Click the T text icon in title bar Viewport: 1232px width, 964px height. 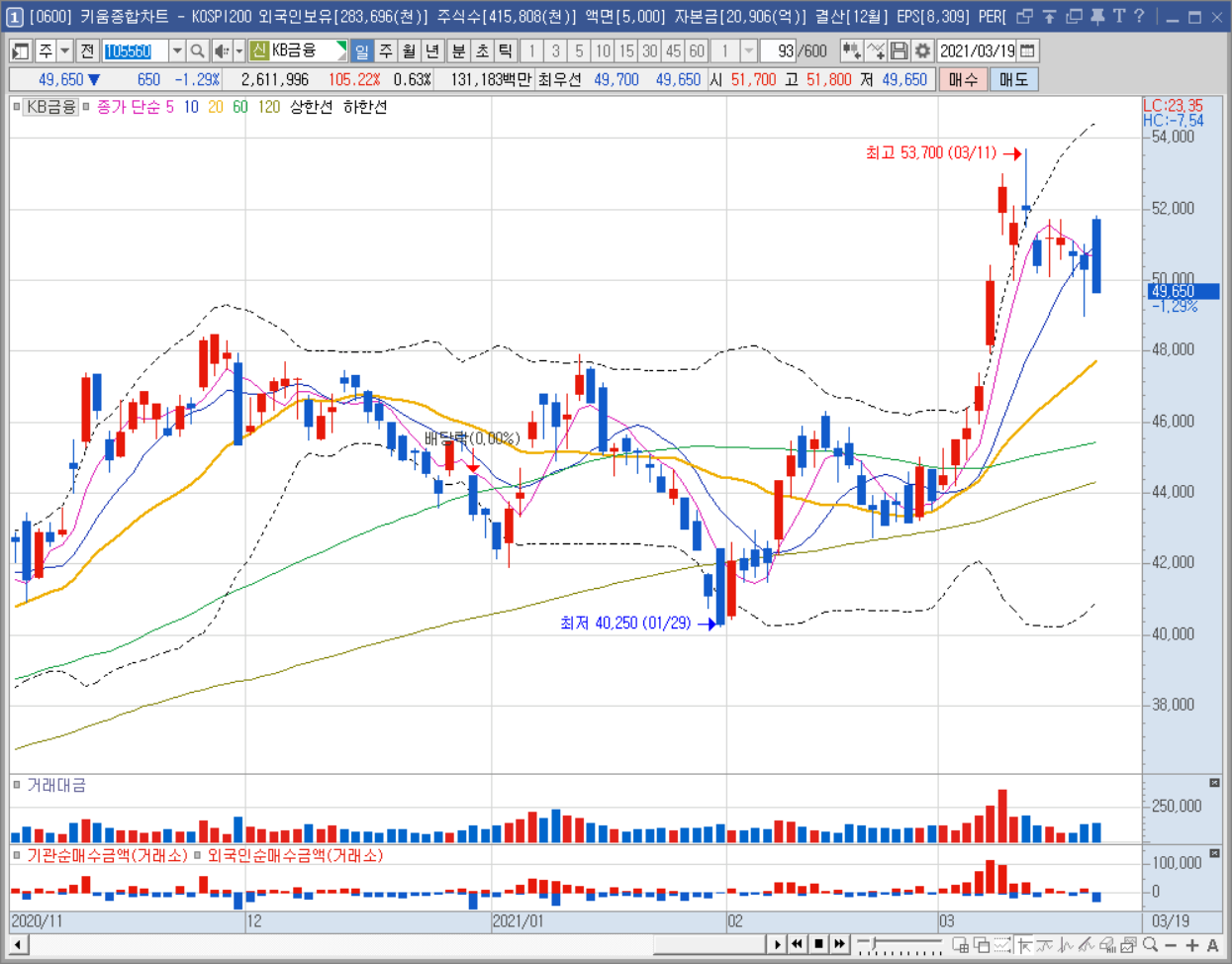coord(1119,17)
